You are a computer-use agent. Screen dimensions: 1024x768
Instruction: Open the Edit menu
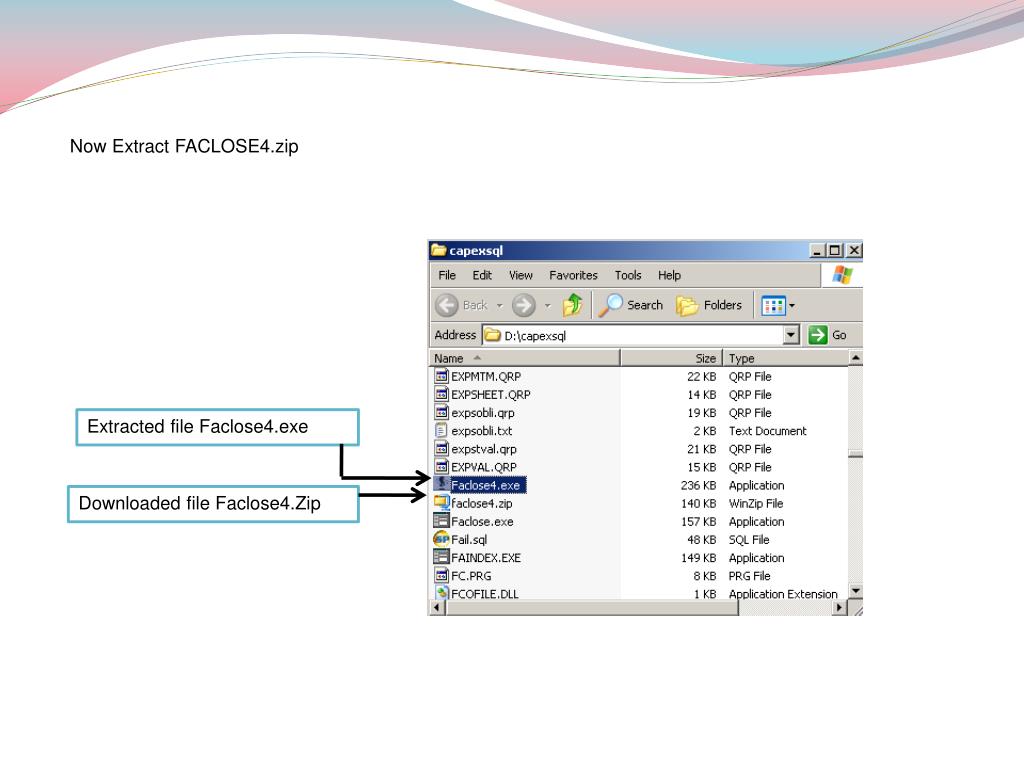tap(482, 275)
